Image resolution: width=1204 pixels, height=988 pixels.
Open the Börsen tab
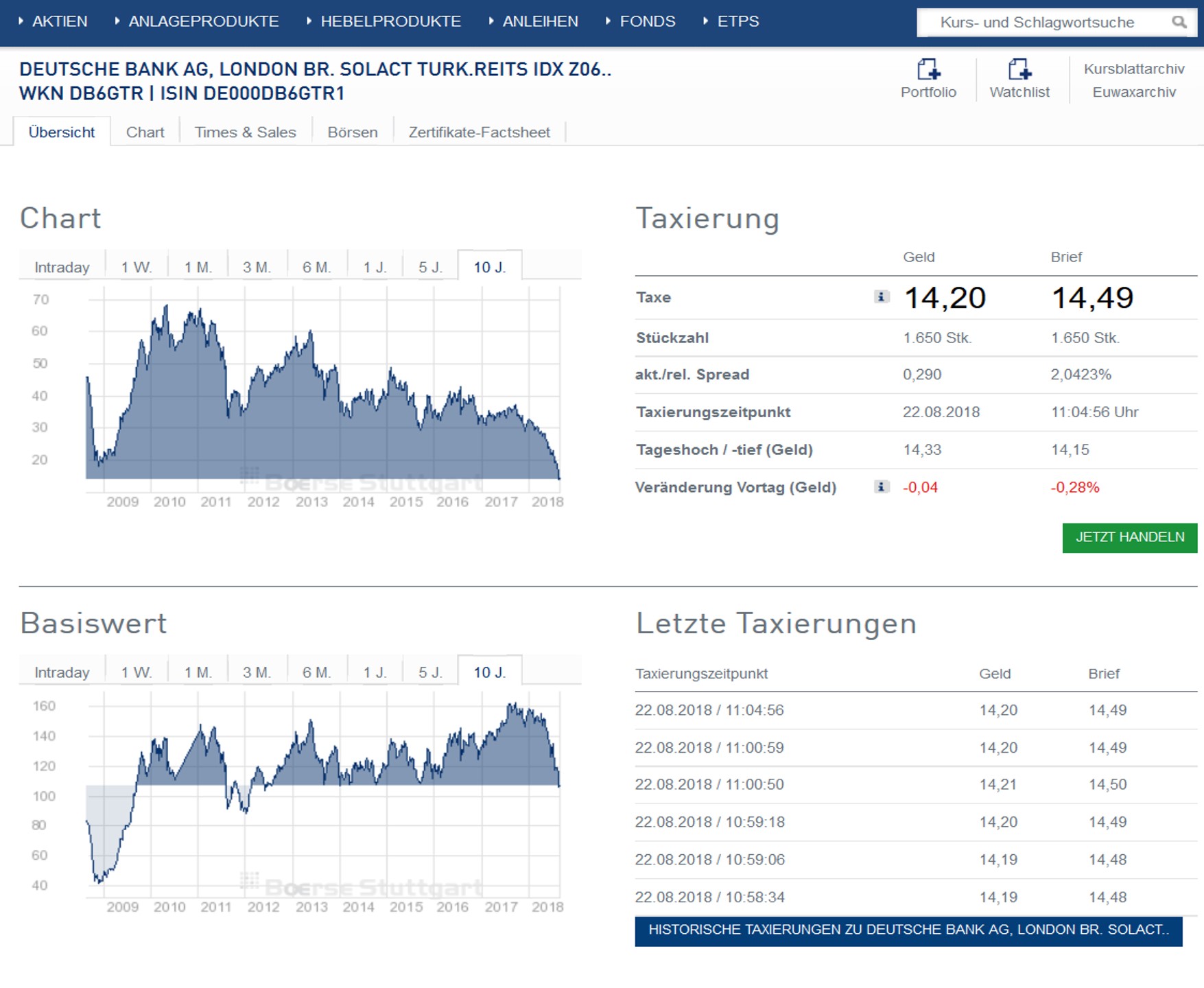tap(352, 132)
